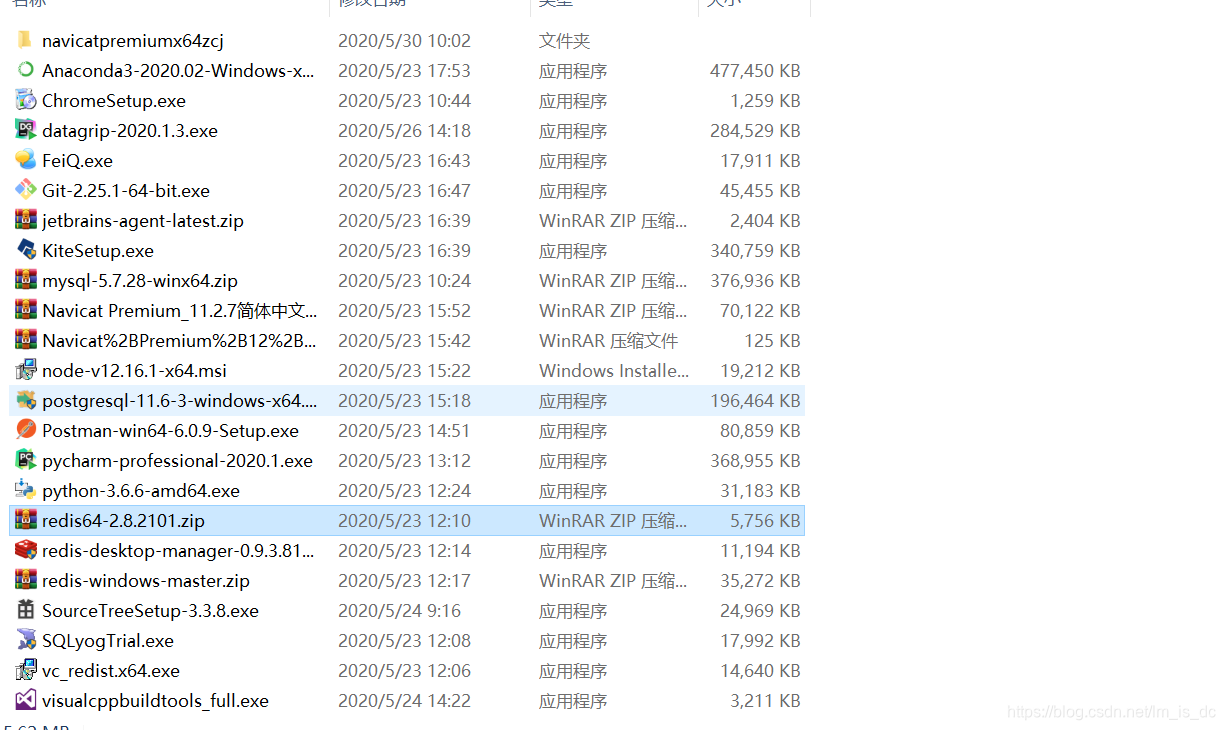1225x730 pixels.
Task: Click the 文件夹 type cell
Action: point(565,41)
